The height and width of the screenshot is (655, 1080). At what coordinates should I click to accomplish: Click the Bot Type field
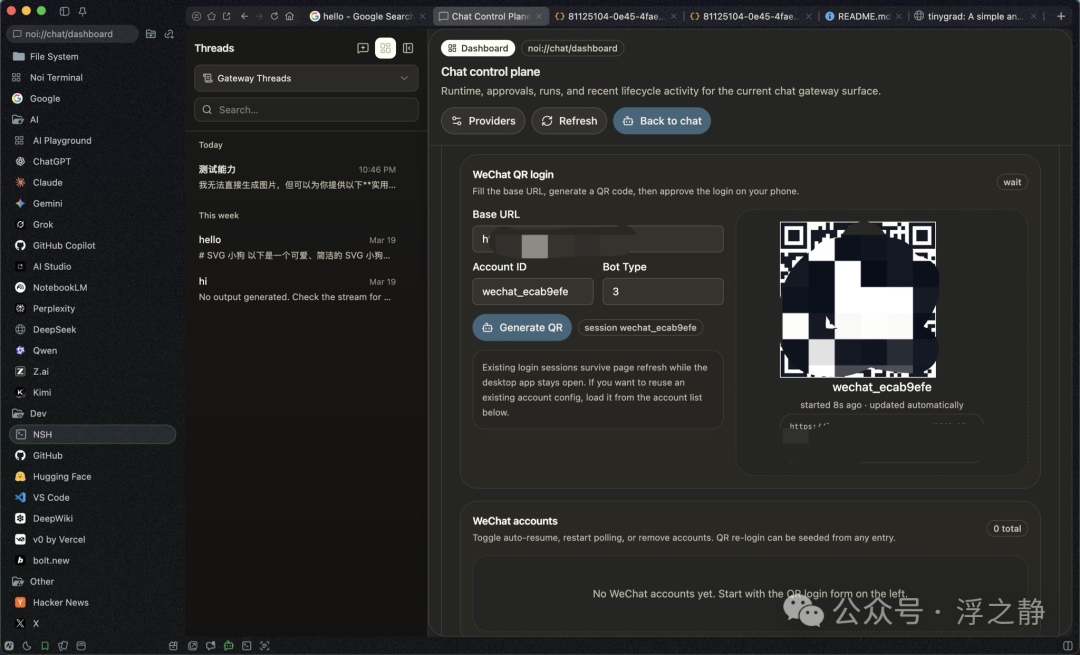663,291
